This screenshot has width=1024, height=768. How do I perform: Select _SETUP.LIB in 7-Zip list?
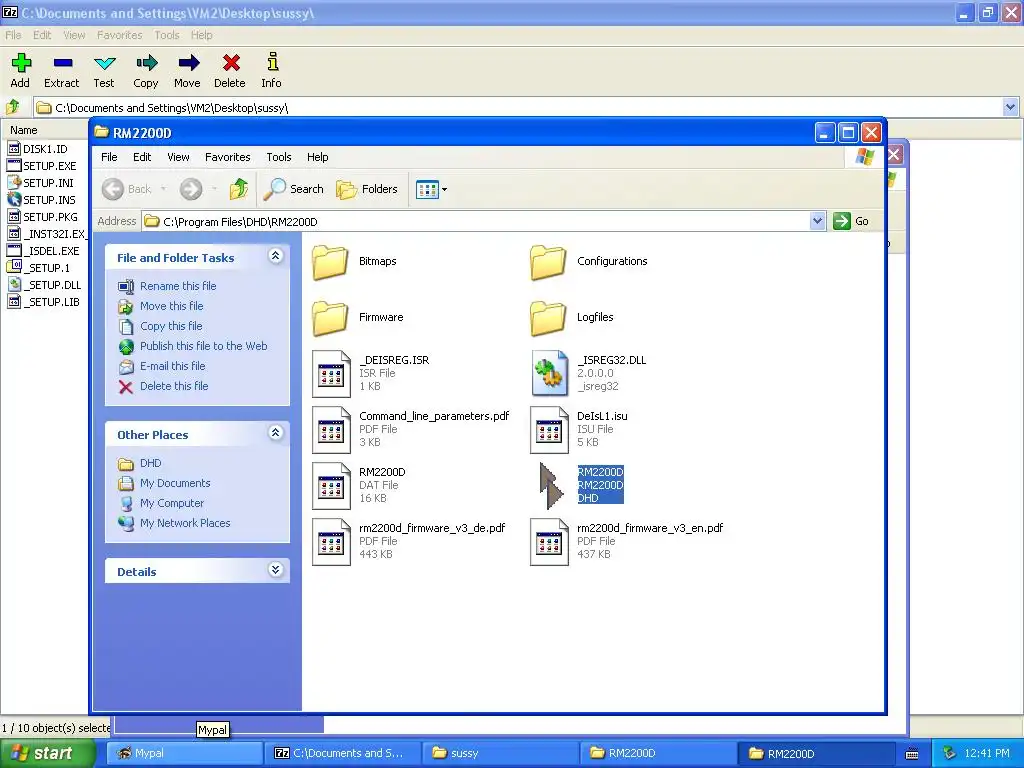tap(44, 302)
